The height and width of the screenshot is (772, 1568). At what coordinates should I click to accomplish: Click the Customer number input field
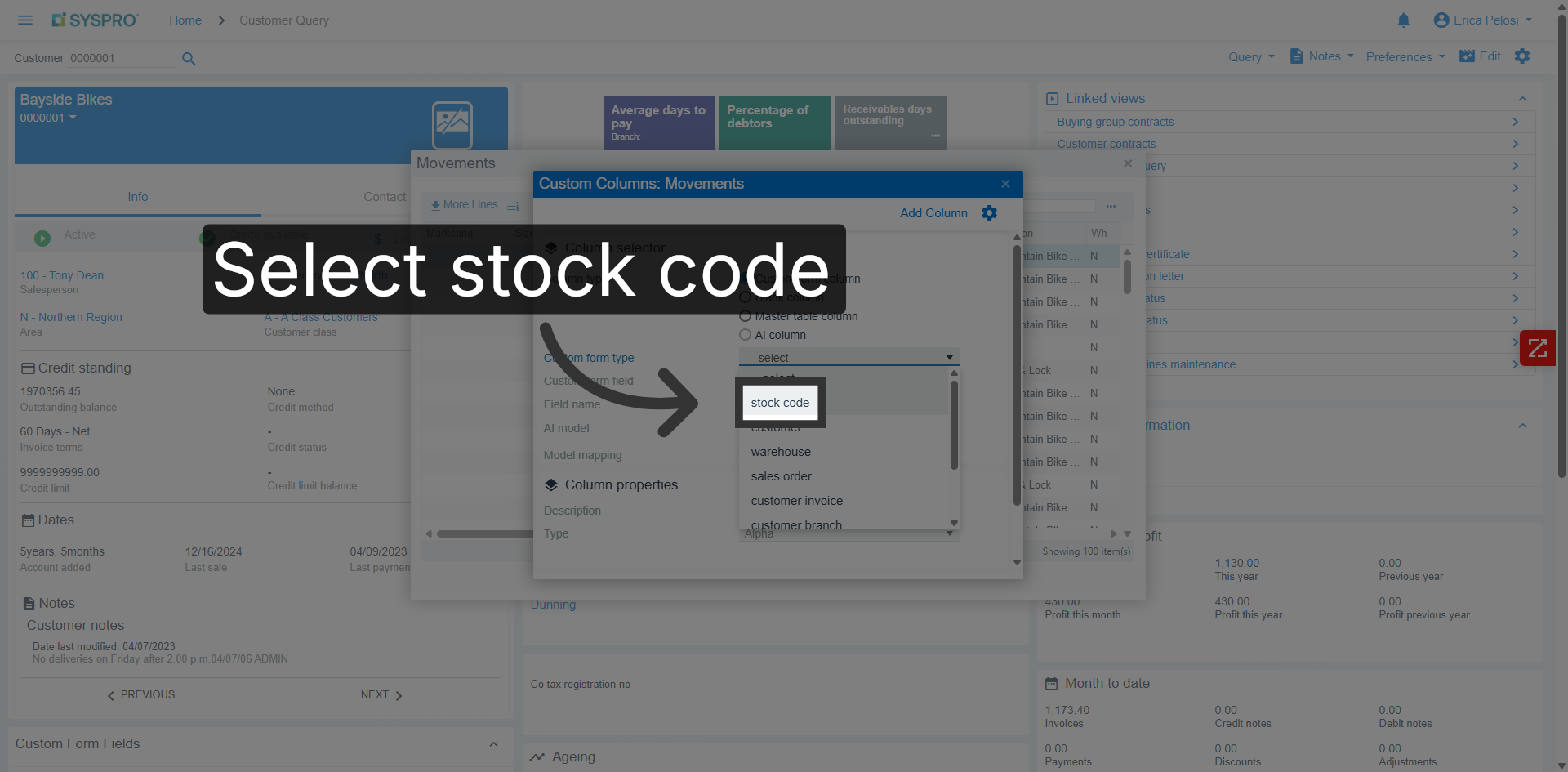coord(122,58)
